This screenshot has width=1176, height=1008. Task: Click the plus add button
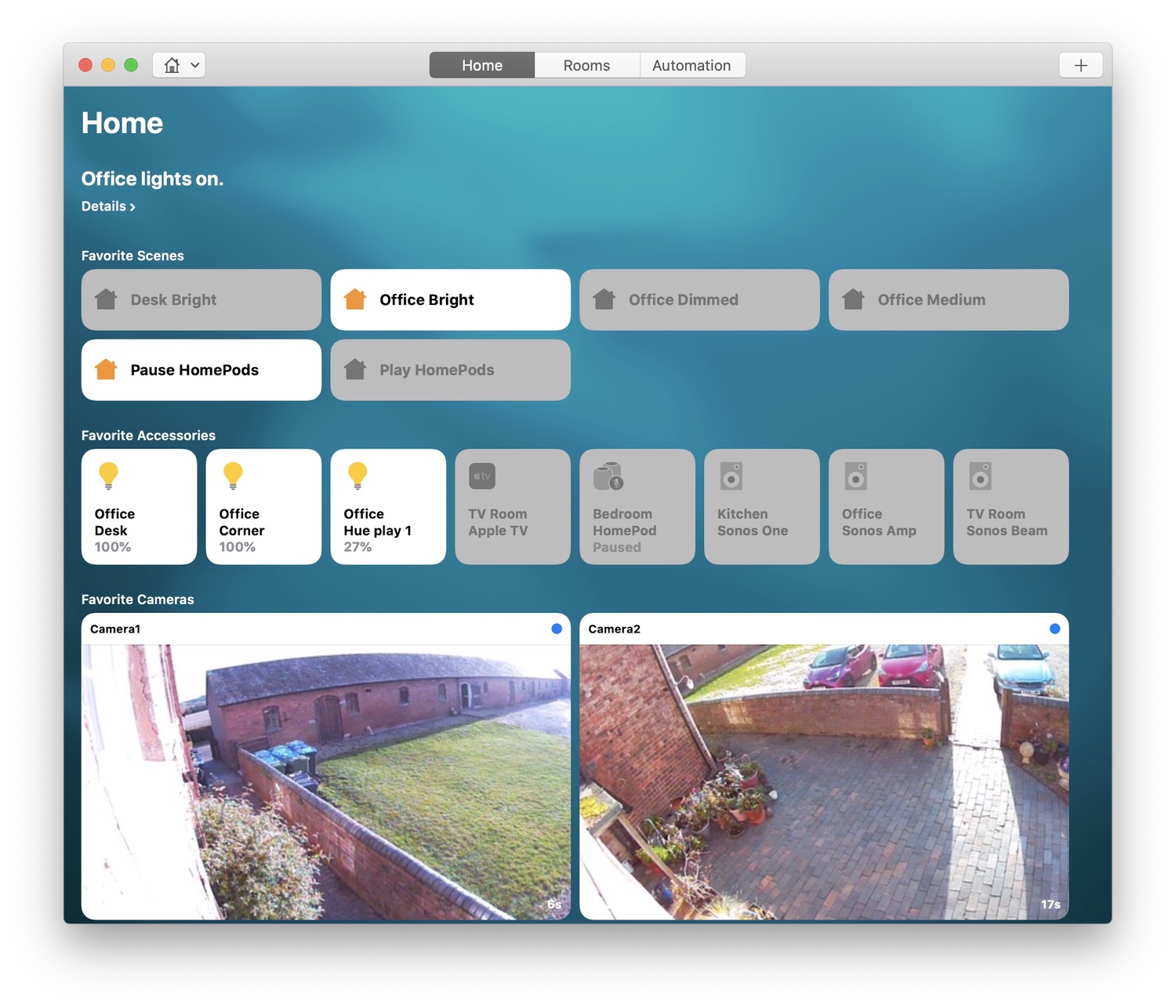click(1080, 65)
